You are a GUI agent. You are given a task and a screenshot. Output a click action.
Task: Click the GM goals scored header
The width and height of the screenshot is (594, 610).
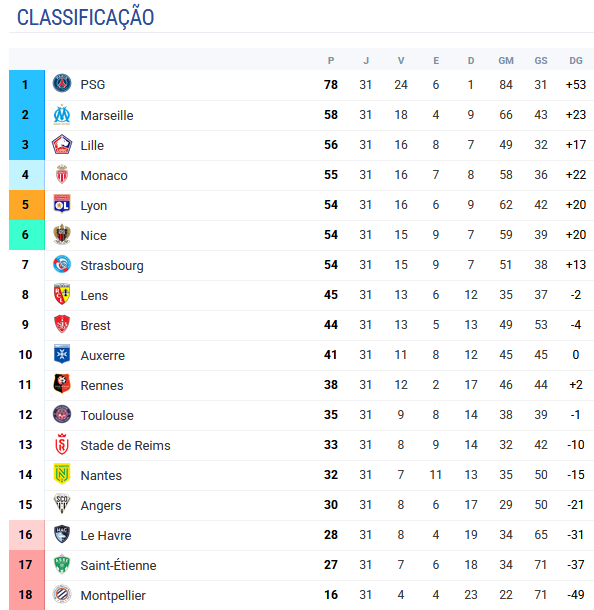[506, 61]
